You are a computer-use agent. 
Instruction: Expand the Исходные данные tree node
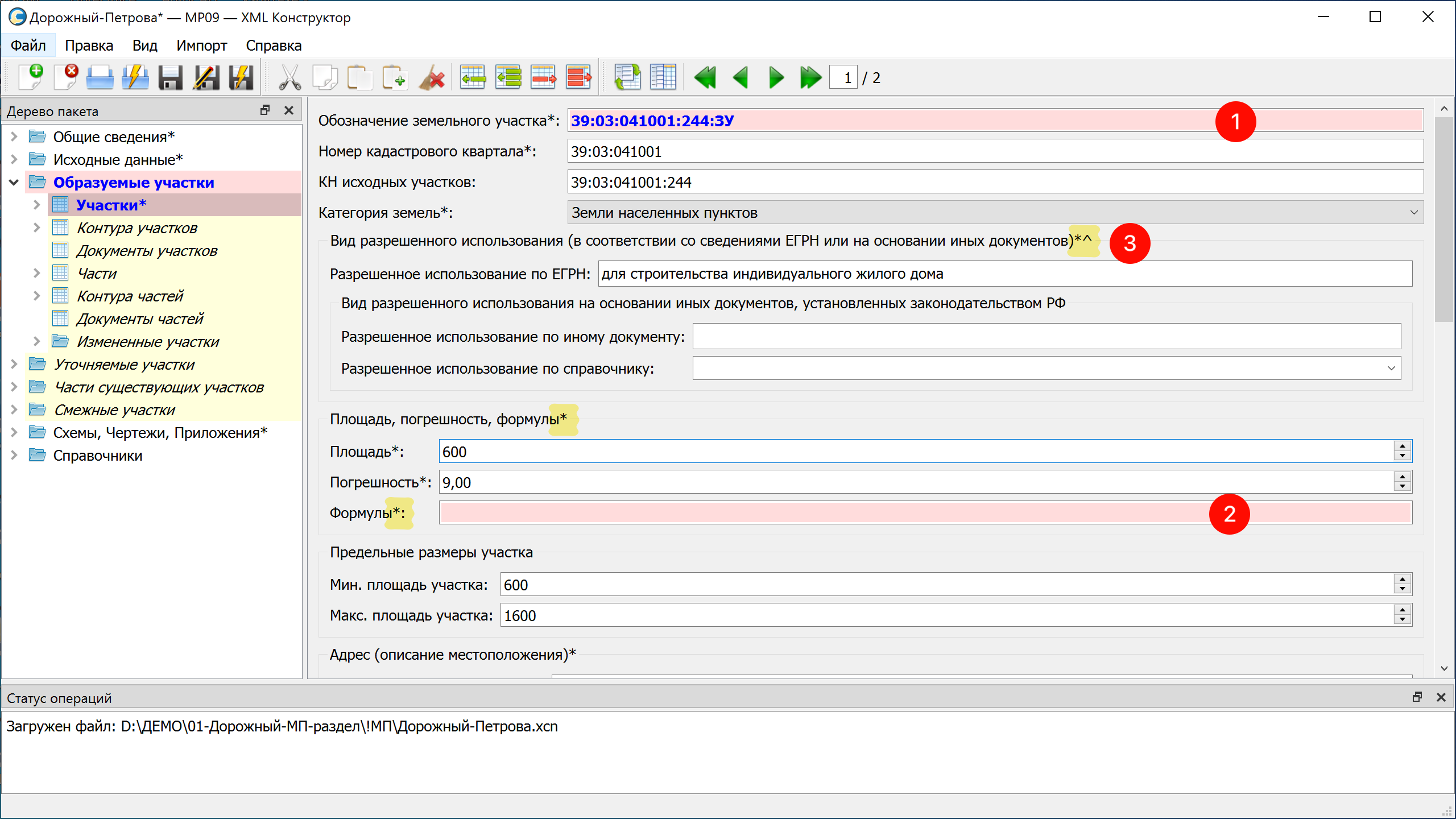[x=14, y=159]
